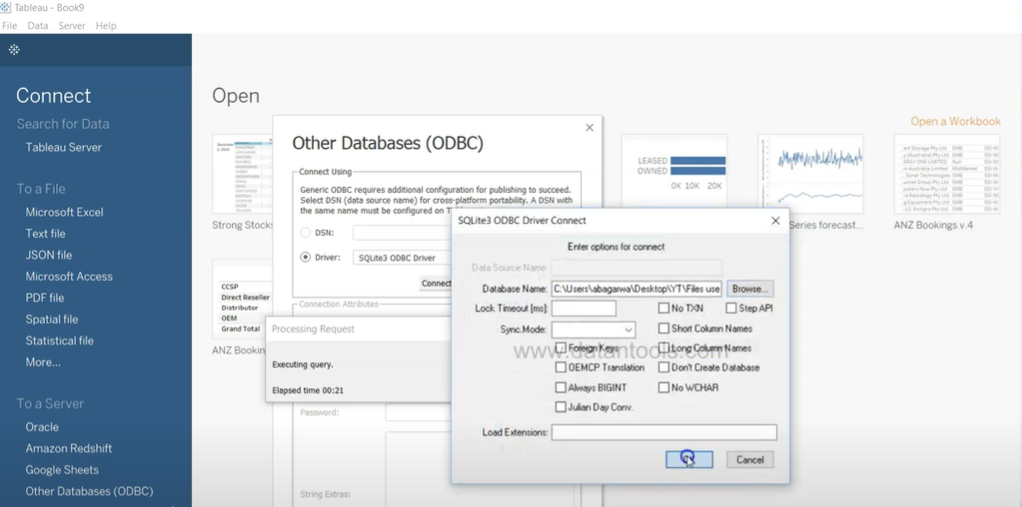Connect to a Spatial file
The width and height of the screenshot is (1022, 507).
point(52,319)
